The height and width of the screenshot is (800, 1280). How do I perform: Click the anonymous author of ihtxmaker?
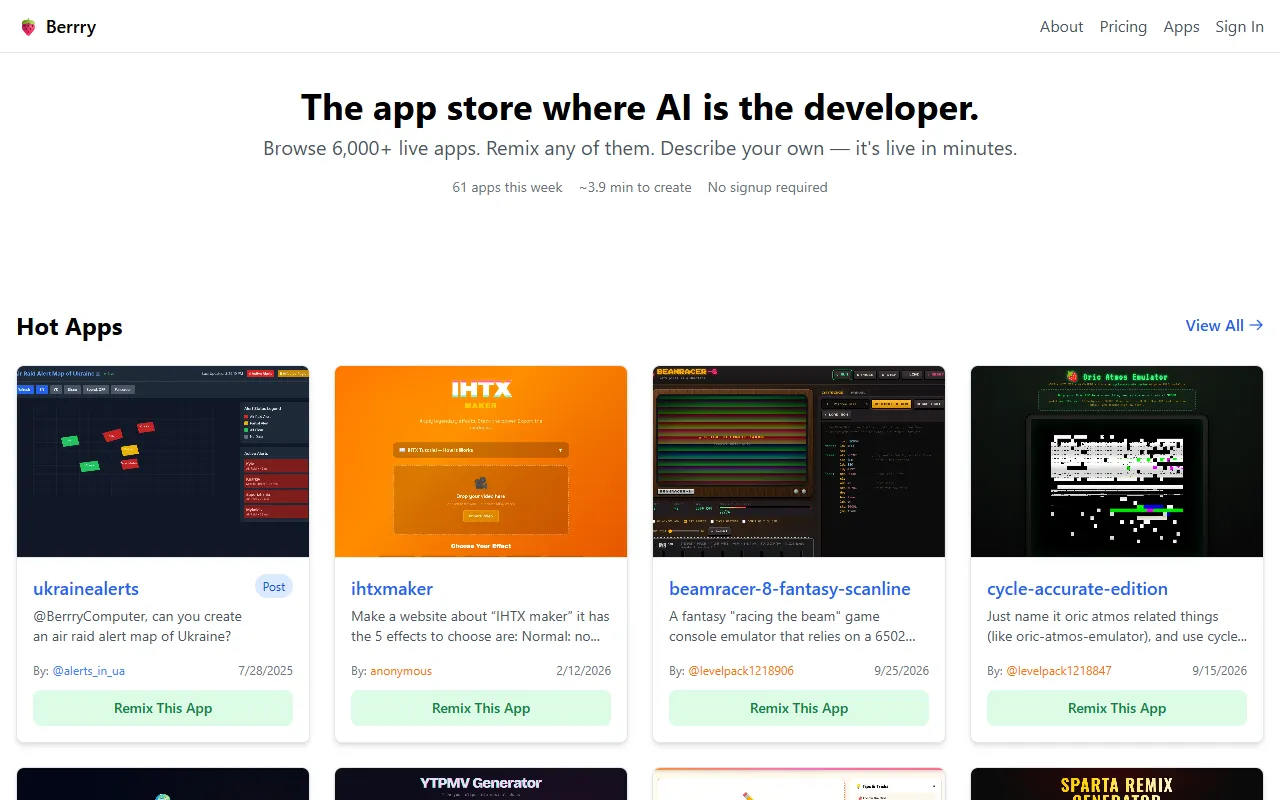click(x=401, y=671)
